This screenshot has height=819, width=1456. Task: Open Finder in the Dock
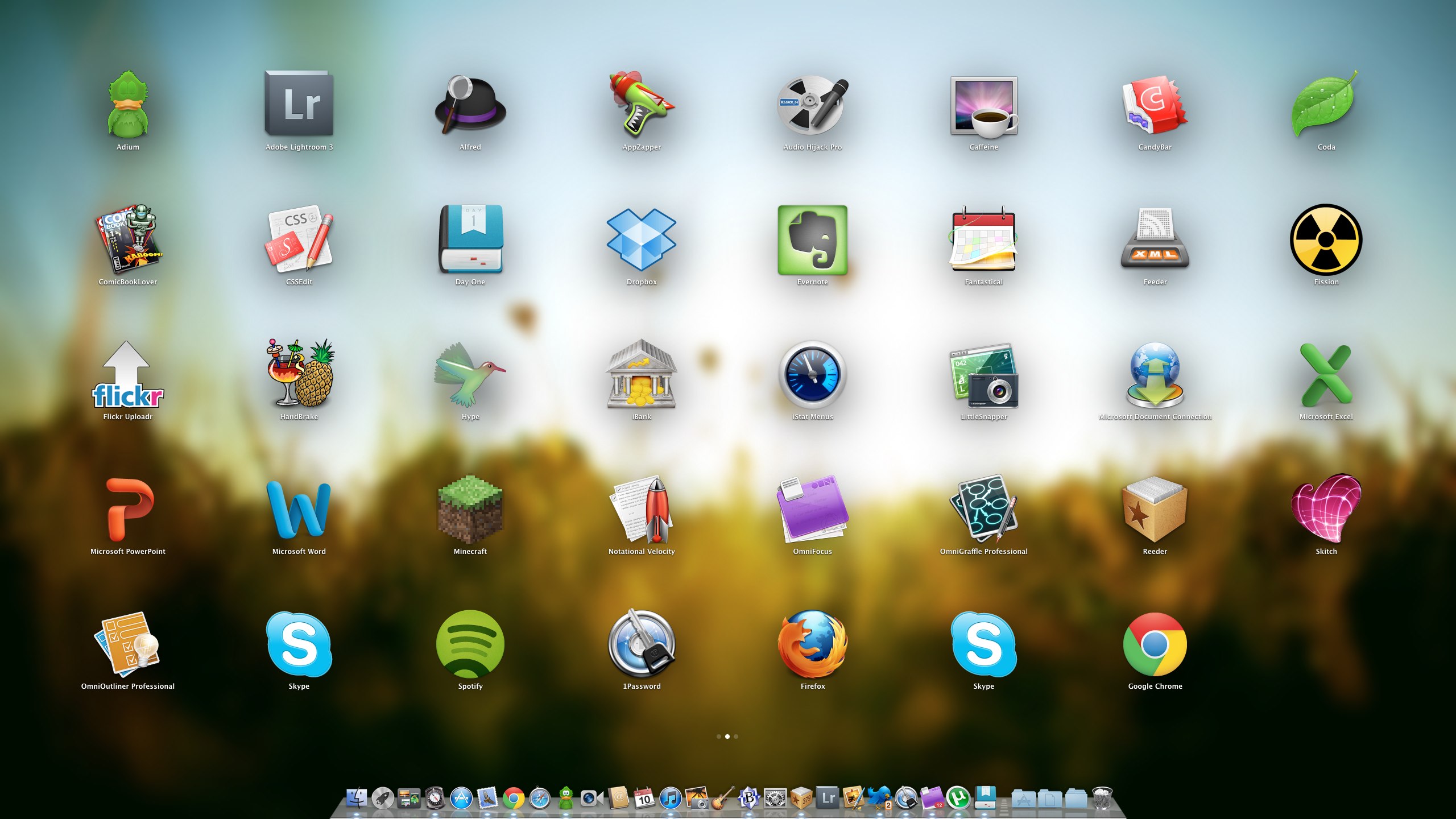click(x=357, y=798)
